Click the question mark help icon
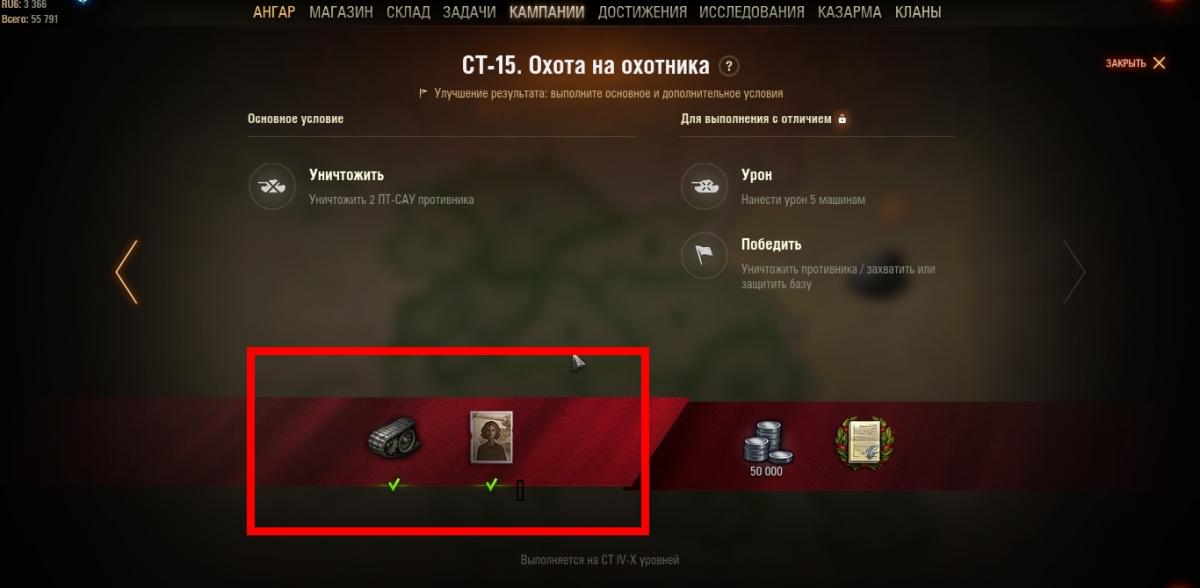This screenshot has width=1200, height=588. pyautogui.click(x=730, y=67)
